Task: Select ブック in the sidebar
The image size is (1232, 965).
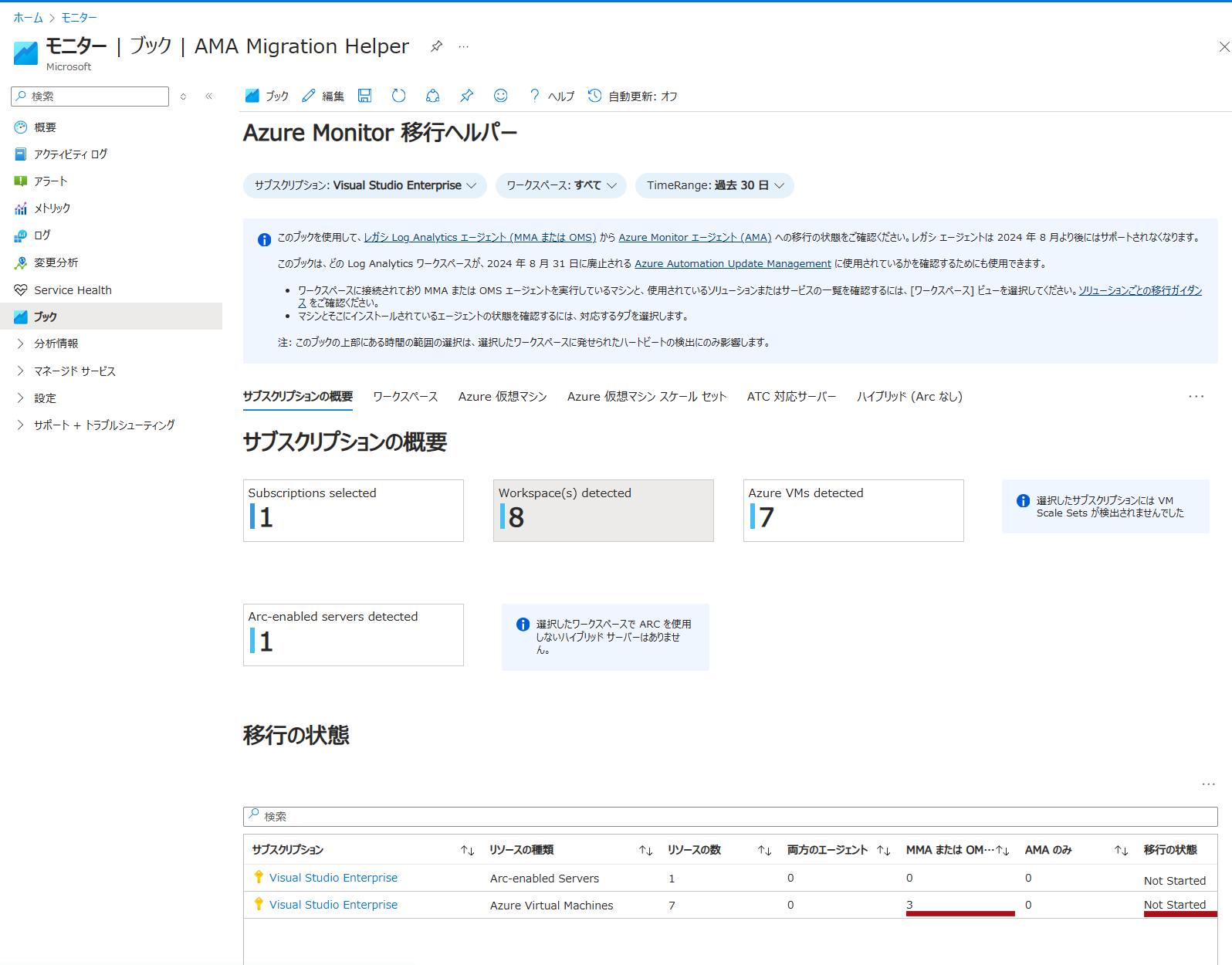Action: [111, 317]
